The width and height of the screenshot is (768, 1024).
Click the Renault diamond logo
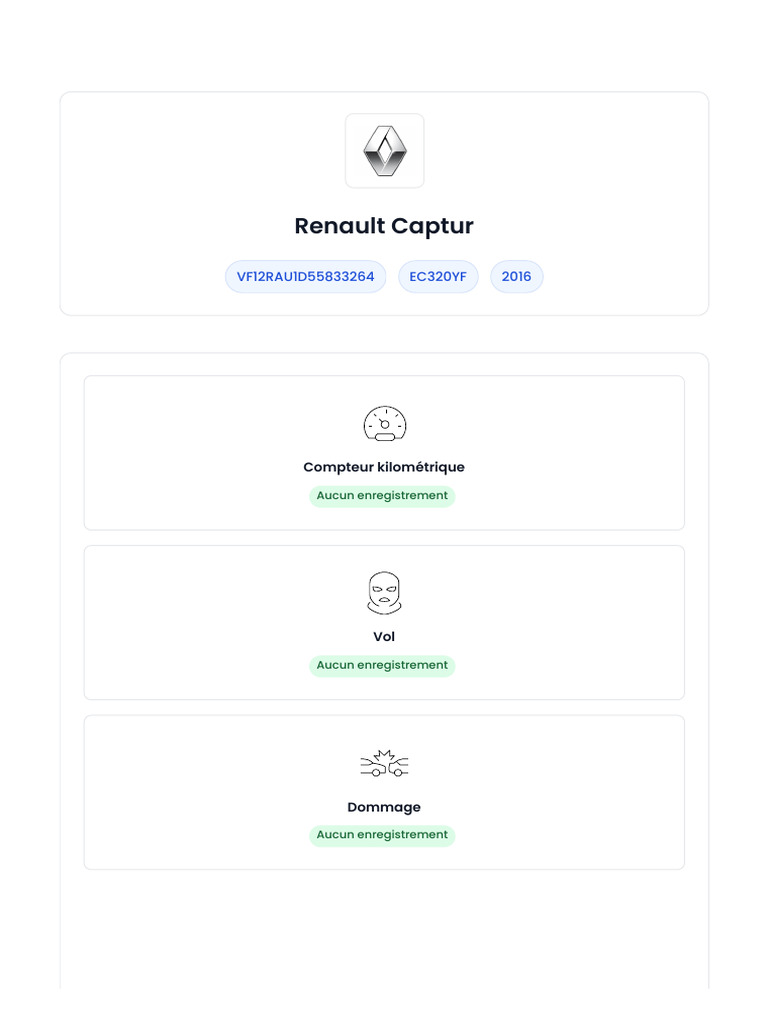(385, 151)
